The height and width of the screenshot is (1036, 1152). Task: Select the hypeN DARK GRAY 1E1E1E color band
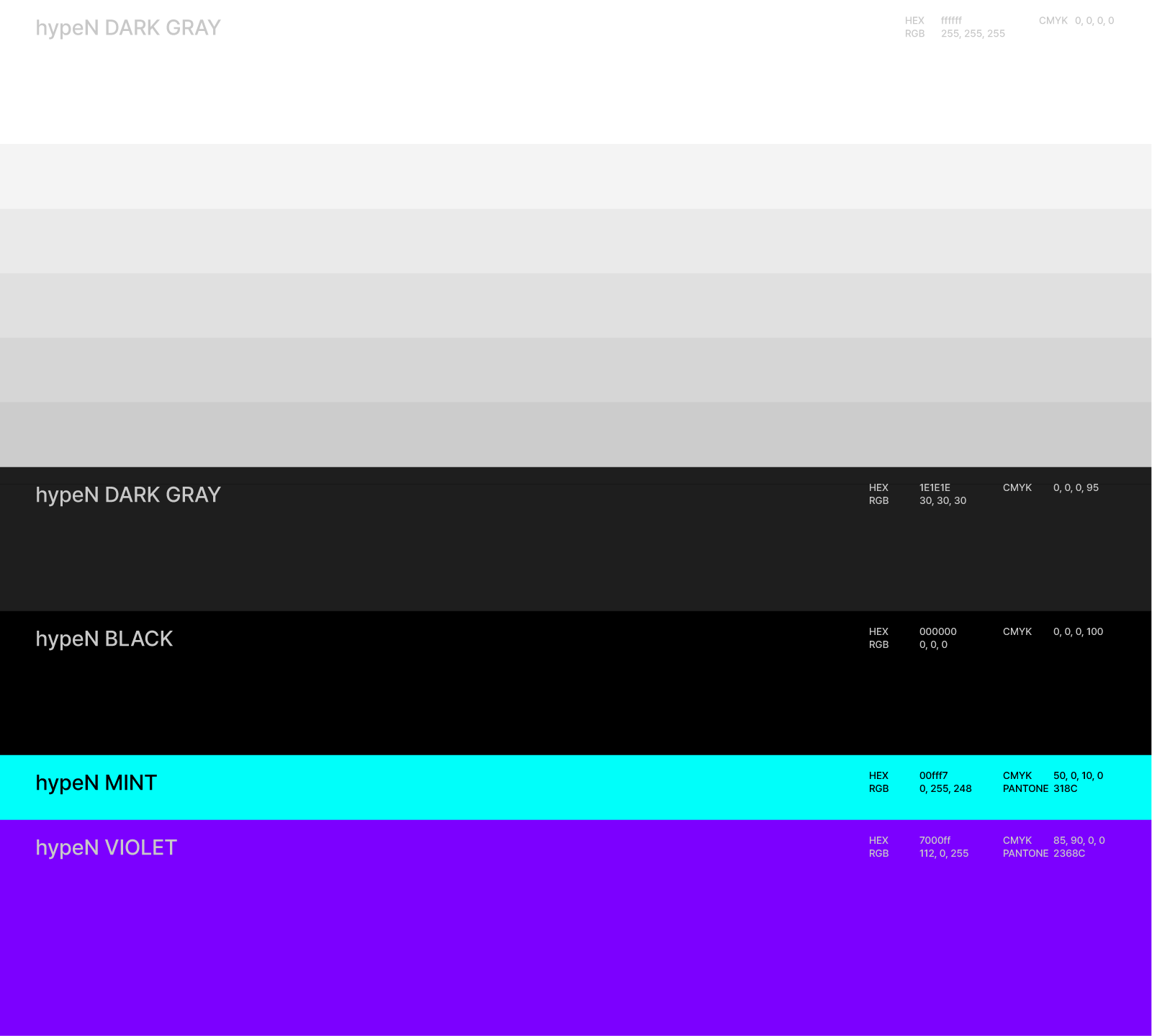[x=576, y=539]
